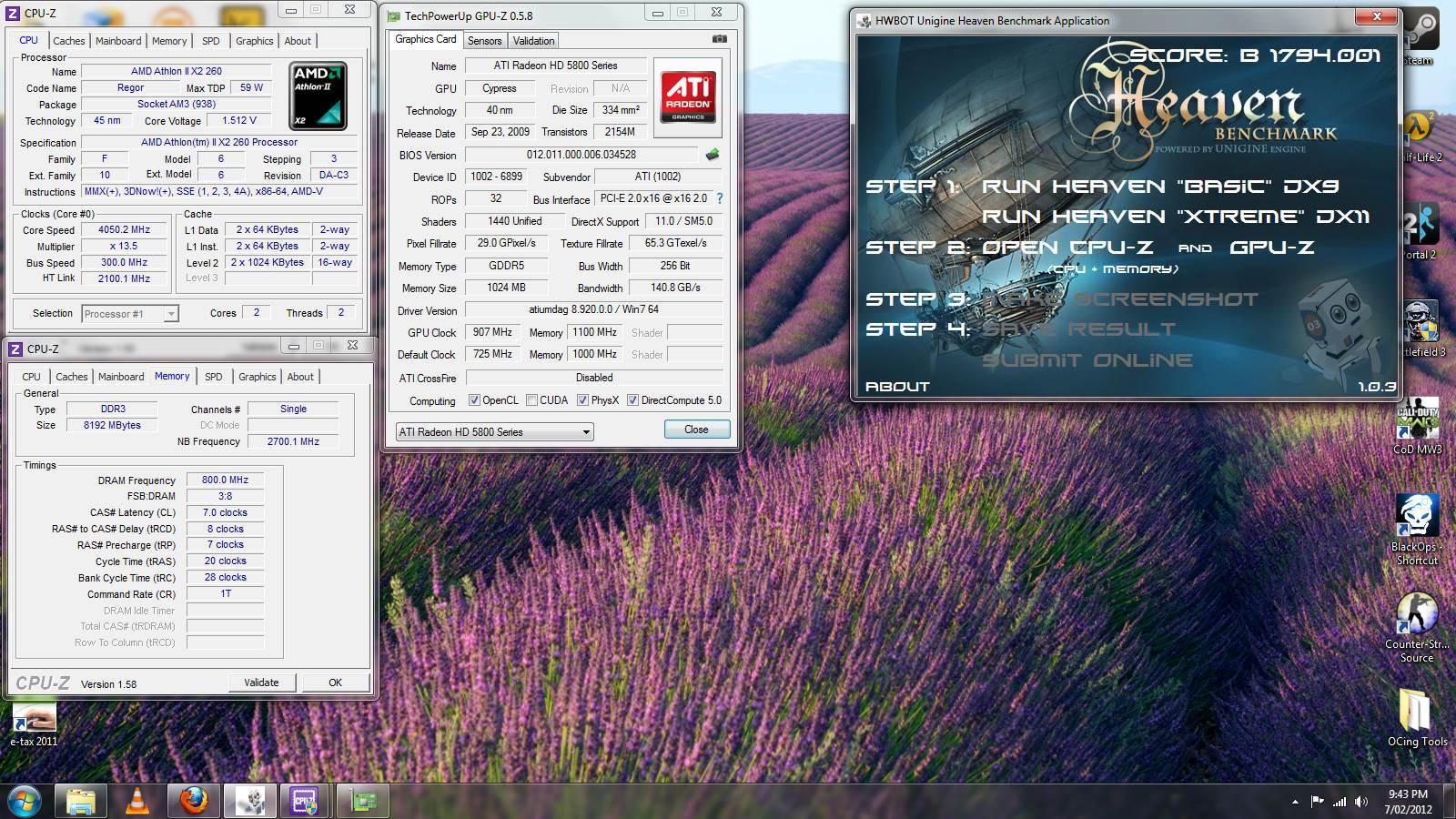Click Save Result in Heaven benchmark
The height and width of the screenshot is (819, 1456).
pos(1079,329)
